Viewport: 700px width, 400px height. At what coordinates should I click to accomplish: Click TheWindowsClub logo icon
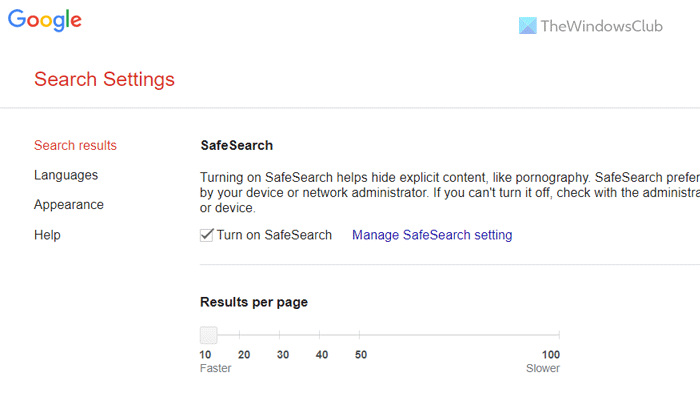coord(527,27)
